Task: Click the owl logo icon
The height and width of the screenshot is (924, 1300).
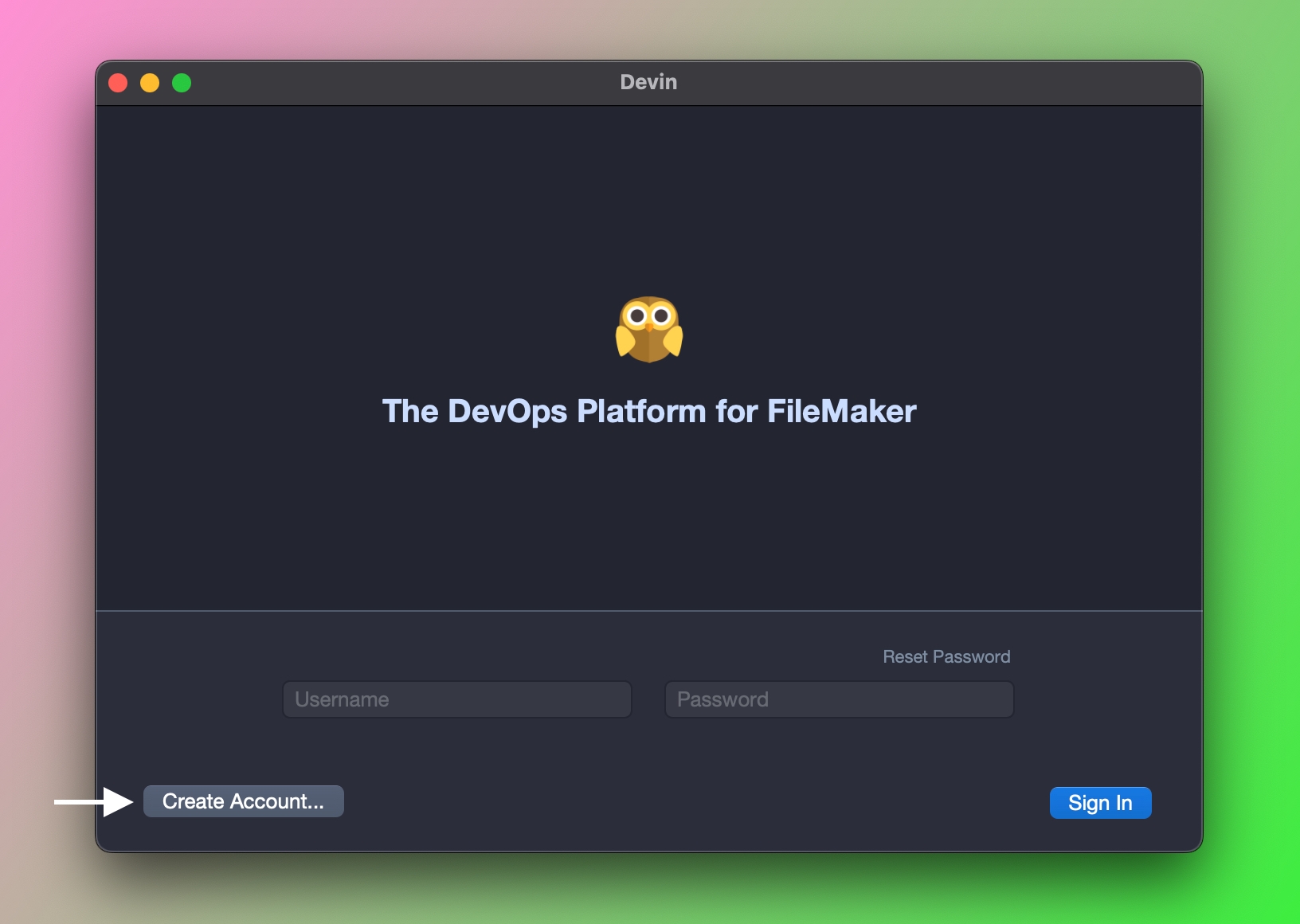Action: (x=649, y=330)
